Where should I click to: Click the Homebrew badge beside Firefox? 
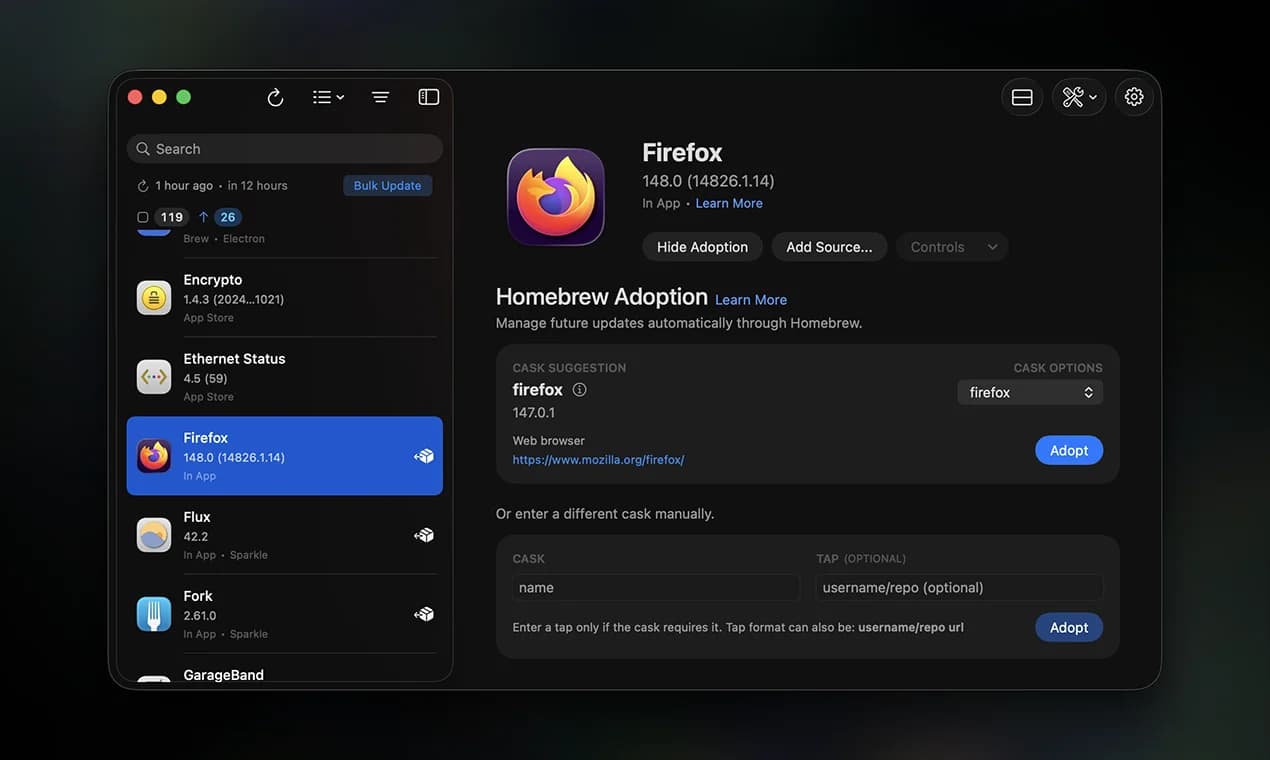424,455
